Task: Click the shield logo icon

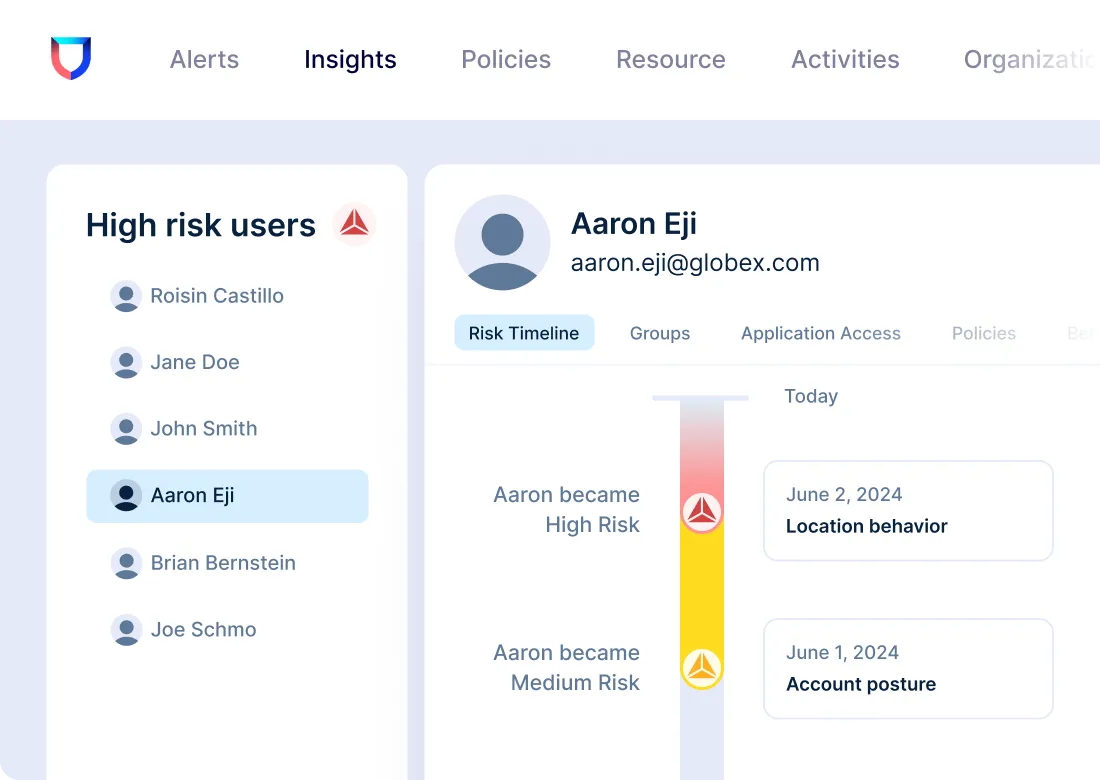Action: pos(71,59)
